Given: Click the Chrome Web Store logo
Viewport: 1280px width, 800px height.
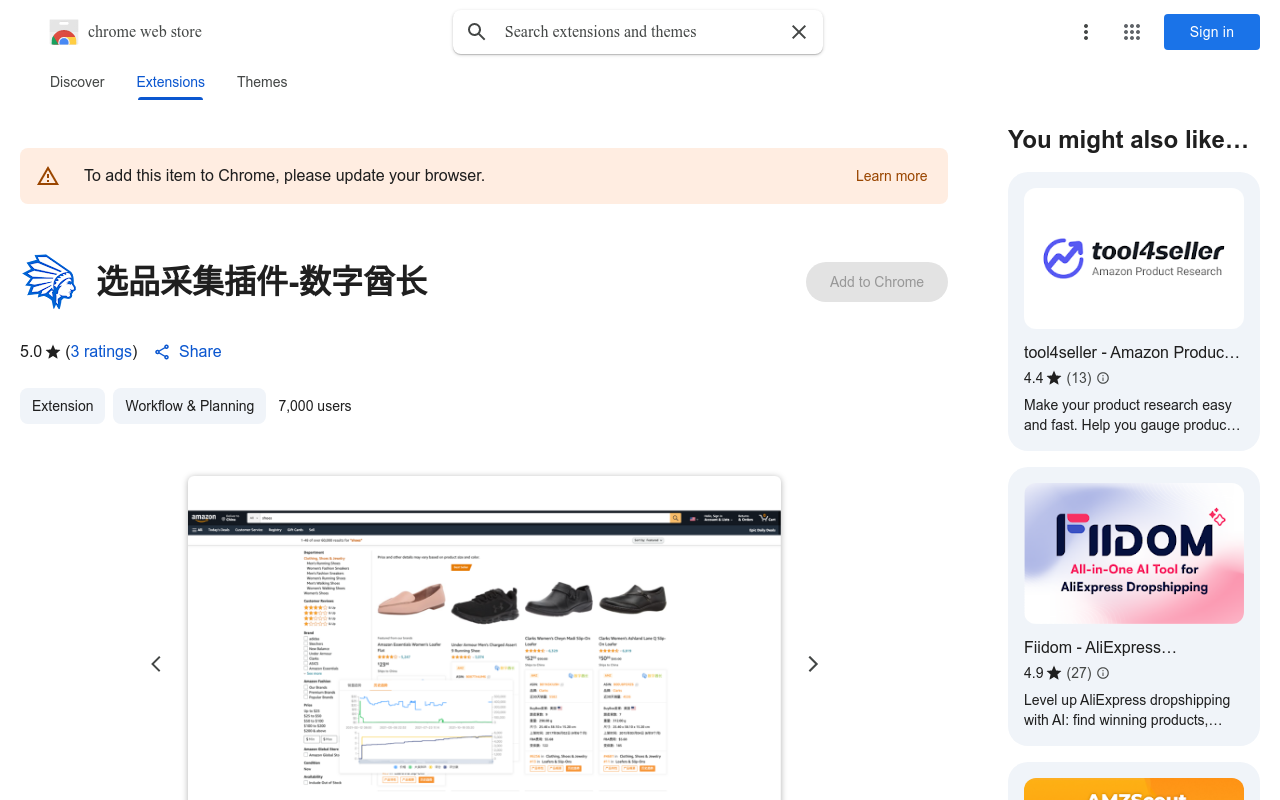Looking at the screenshot, I should [64, 32].
